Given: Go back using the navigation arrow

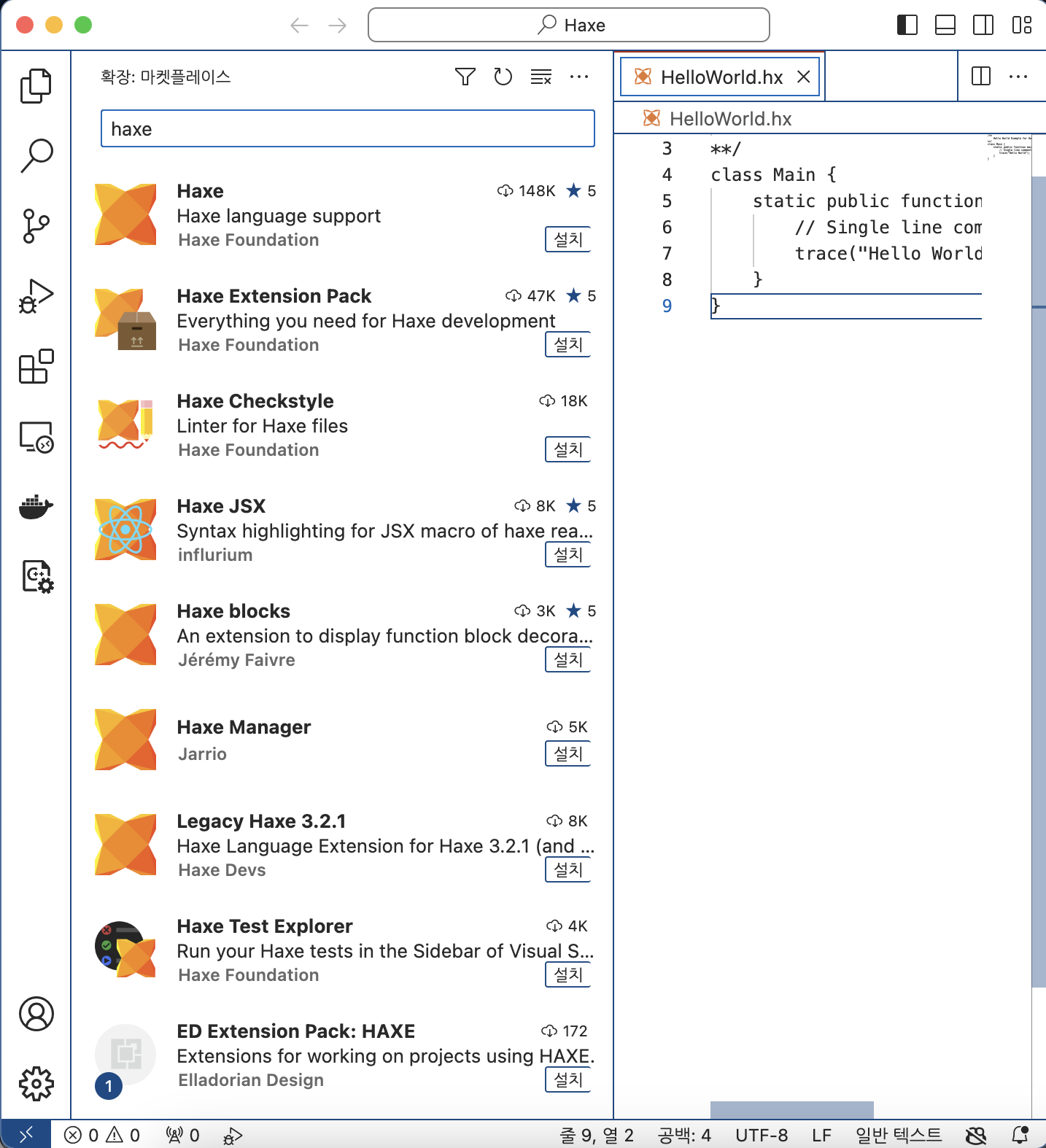Looking at the screenshot, I should (x=300, y=26).
